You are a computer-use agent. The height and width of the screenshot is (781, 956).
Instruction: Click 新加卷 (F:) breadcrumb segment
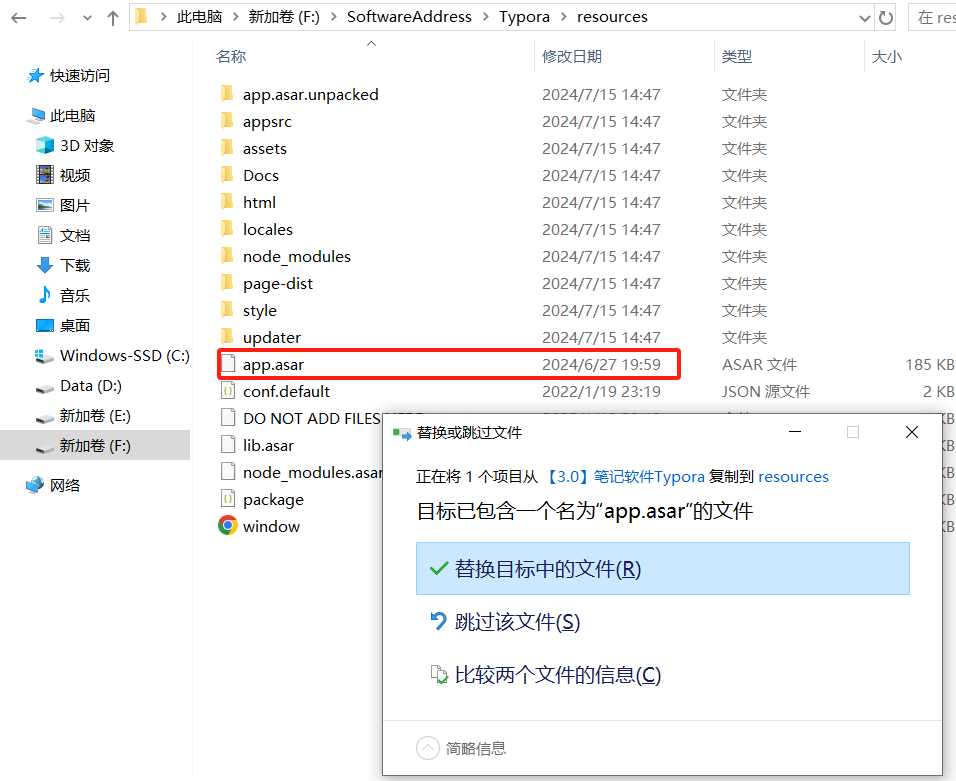click(284, 17)
